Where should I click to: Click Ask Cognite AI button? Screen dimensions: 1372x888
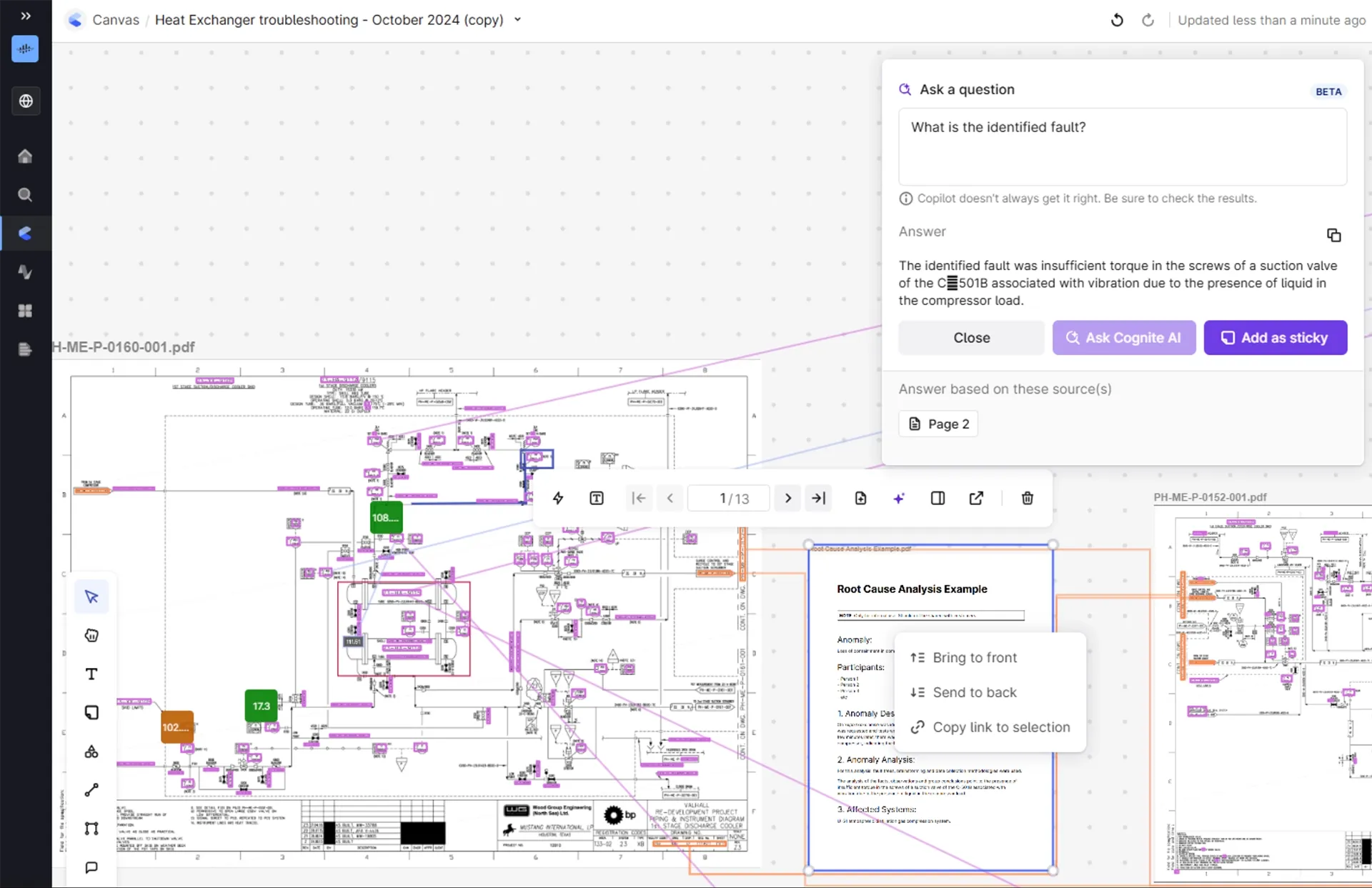[1124, 338]
